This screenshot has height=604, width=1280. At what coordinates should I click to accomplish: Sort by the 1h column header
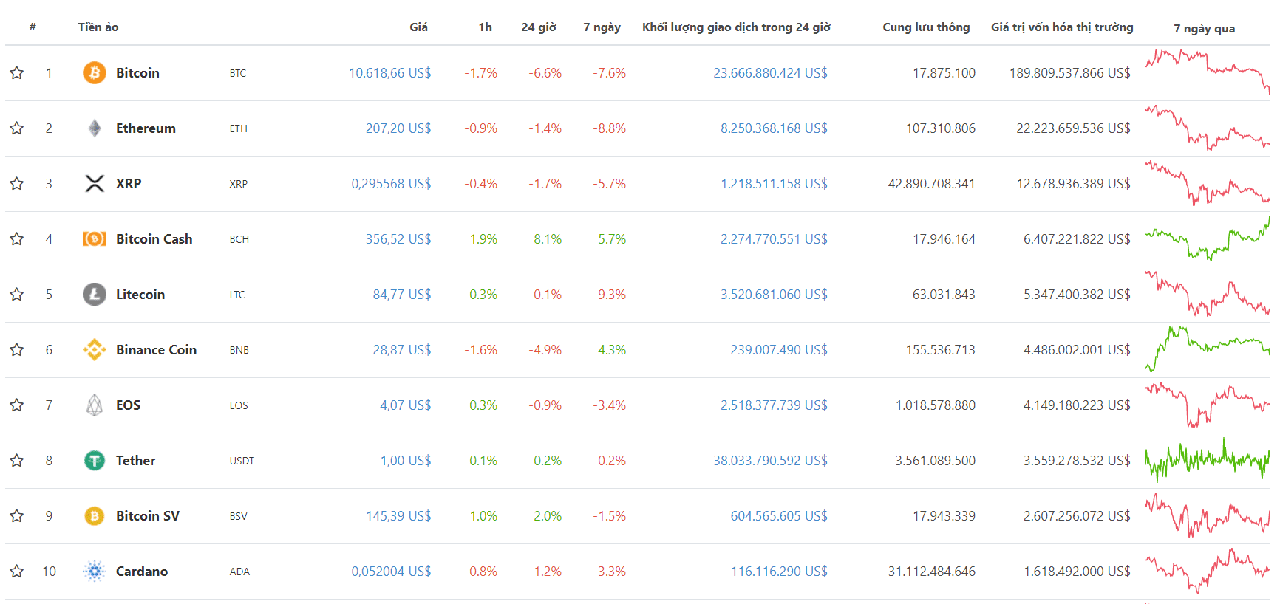(485, 27)
